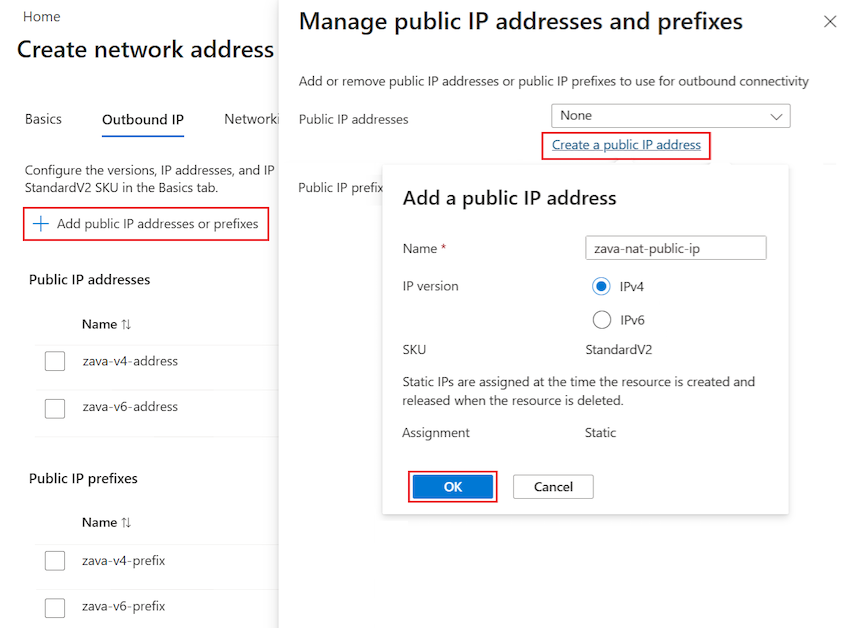This screenshot has width=848, height=628.
Task: Cancel adding the public IP address
Action: (553, 486)
